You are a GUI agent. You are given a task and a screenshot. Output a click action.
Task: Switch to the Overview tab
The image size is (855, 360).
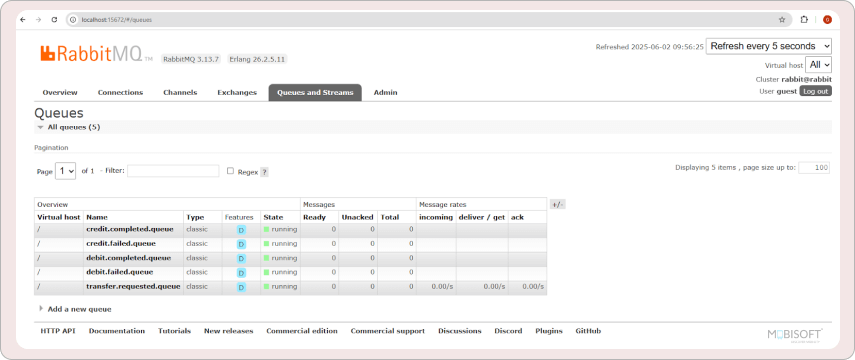(x=60, y=93)
